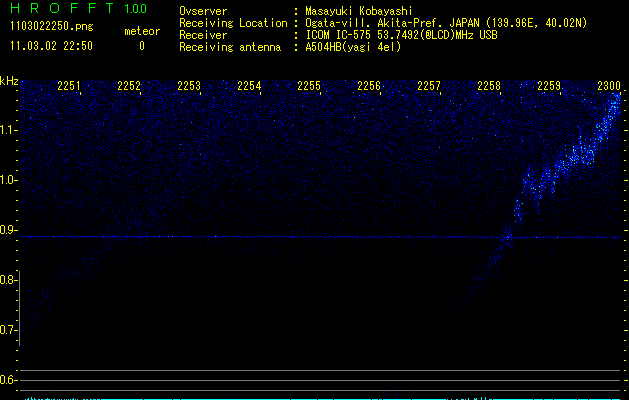The height and width of the screenshot is (400, 629).
Task: Click the 2252 time marker
Action: [x=129, y=86]
